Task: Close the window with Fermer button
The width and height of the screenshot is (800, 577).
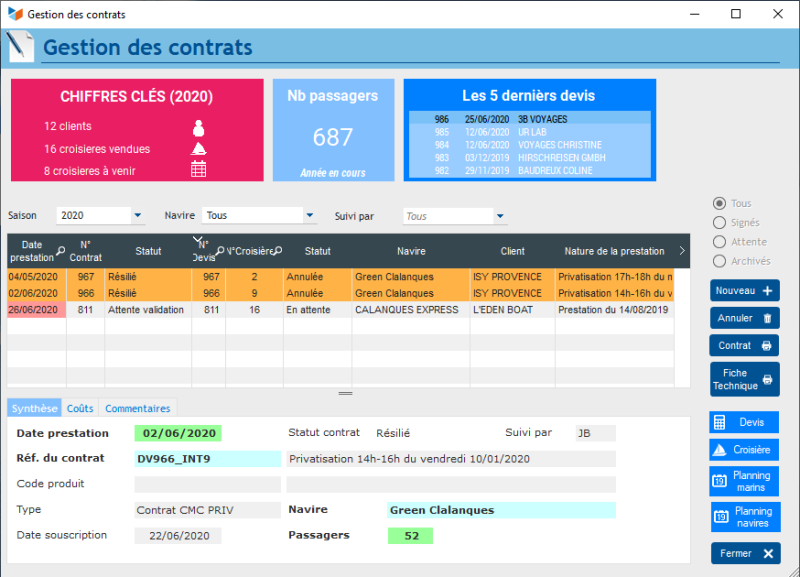Action: coord(744,553)
